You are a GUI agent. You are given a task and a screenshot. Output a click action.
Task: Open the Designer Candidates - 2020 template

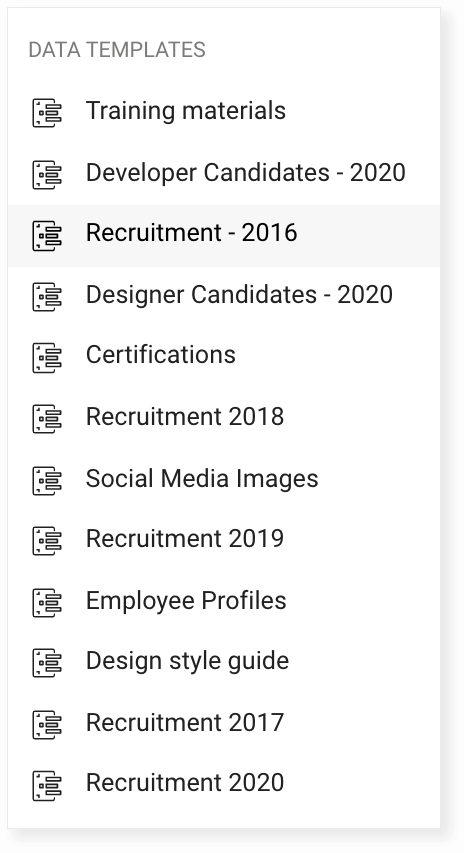[x=239, y=294]
